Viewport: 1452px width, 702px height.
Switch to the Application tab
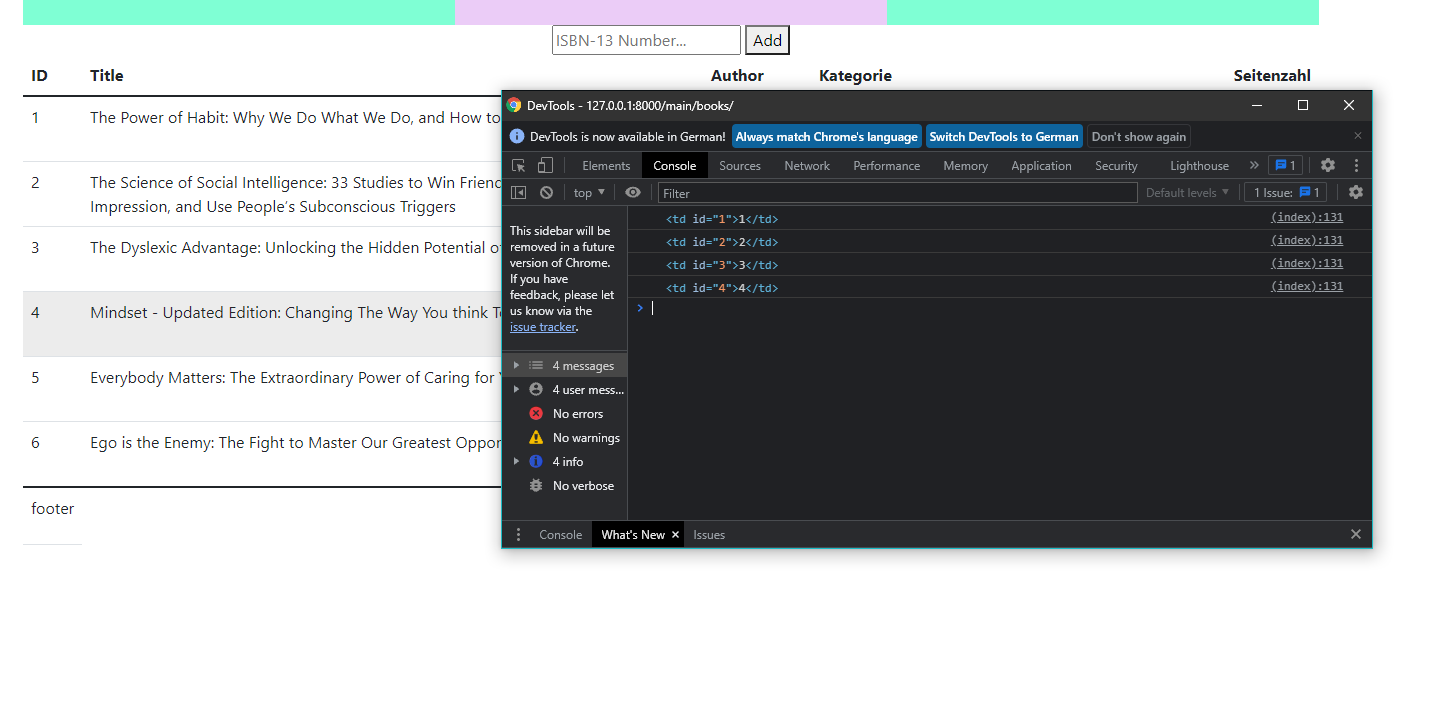(1041, 166)
